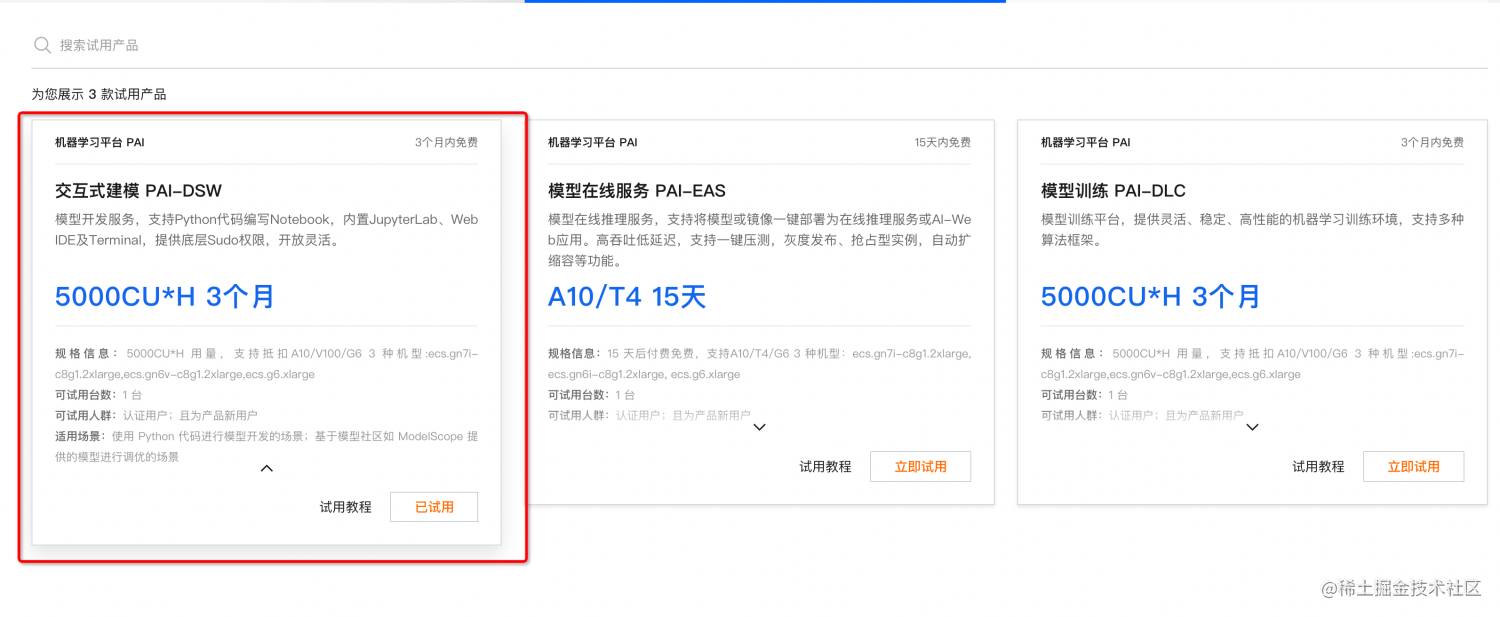The height and width of the screenshot is (617, 1500).
Task: Click 5000CU*H 3个月 on PAI-DSW card
Action: point(165,296)
